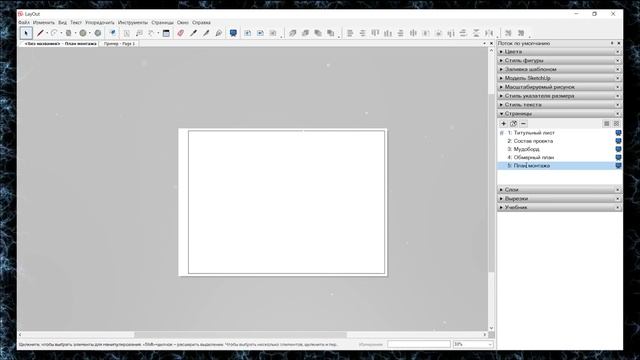This screenshot has height=360, width=640.
Task: Delete page with minus button
Action: 523,123
